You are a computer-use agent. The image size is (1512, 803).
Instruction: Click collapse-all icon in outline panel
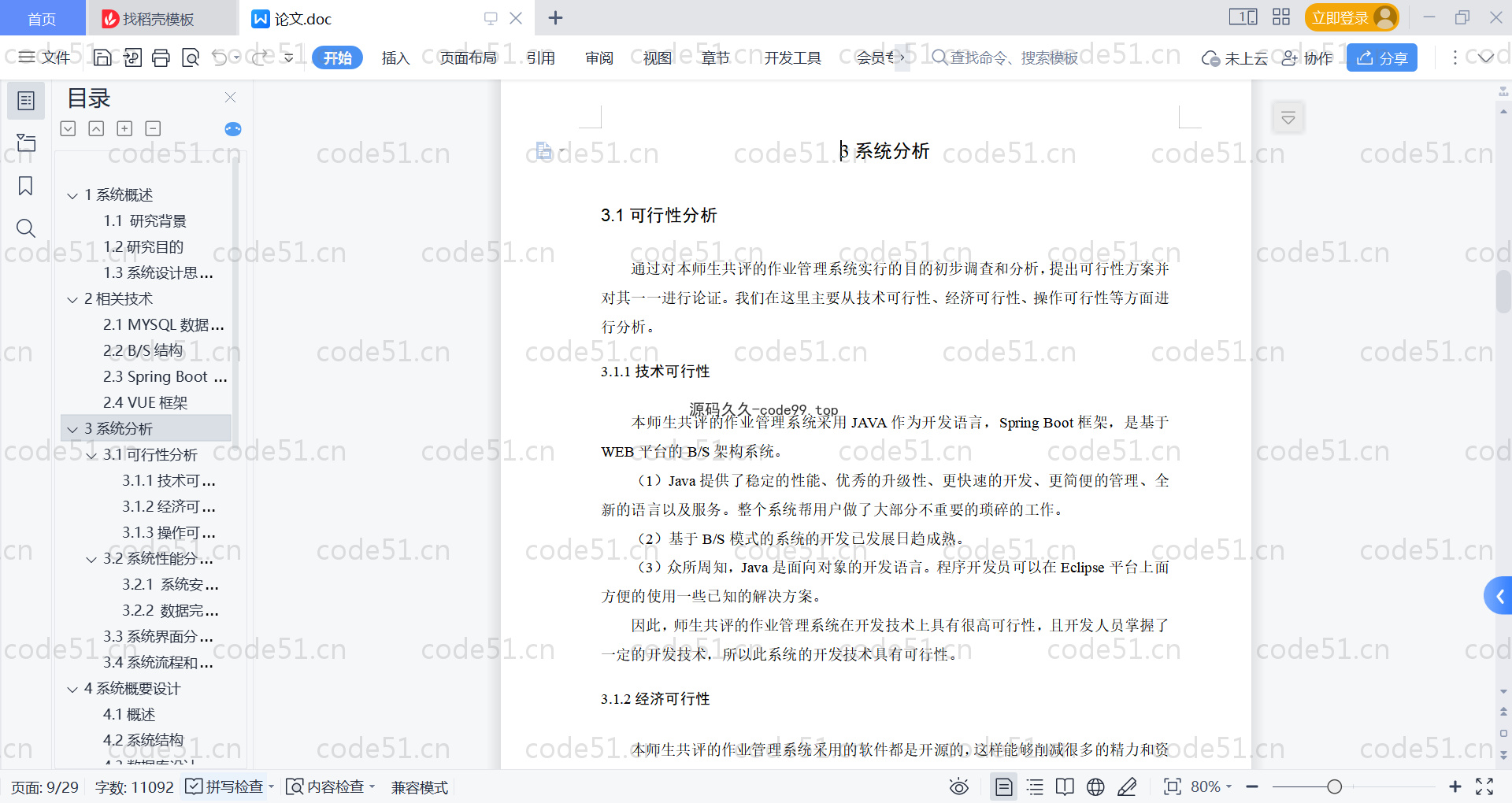[69, 128]
